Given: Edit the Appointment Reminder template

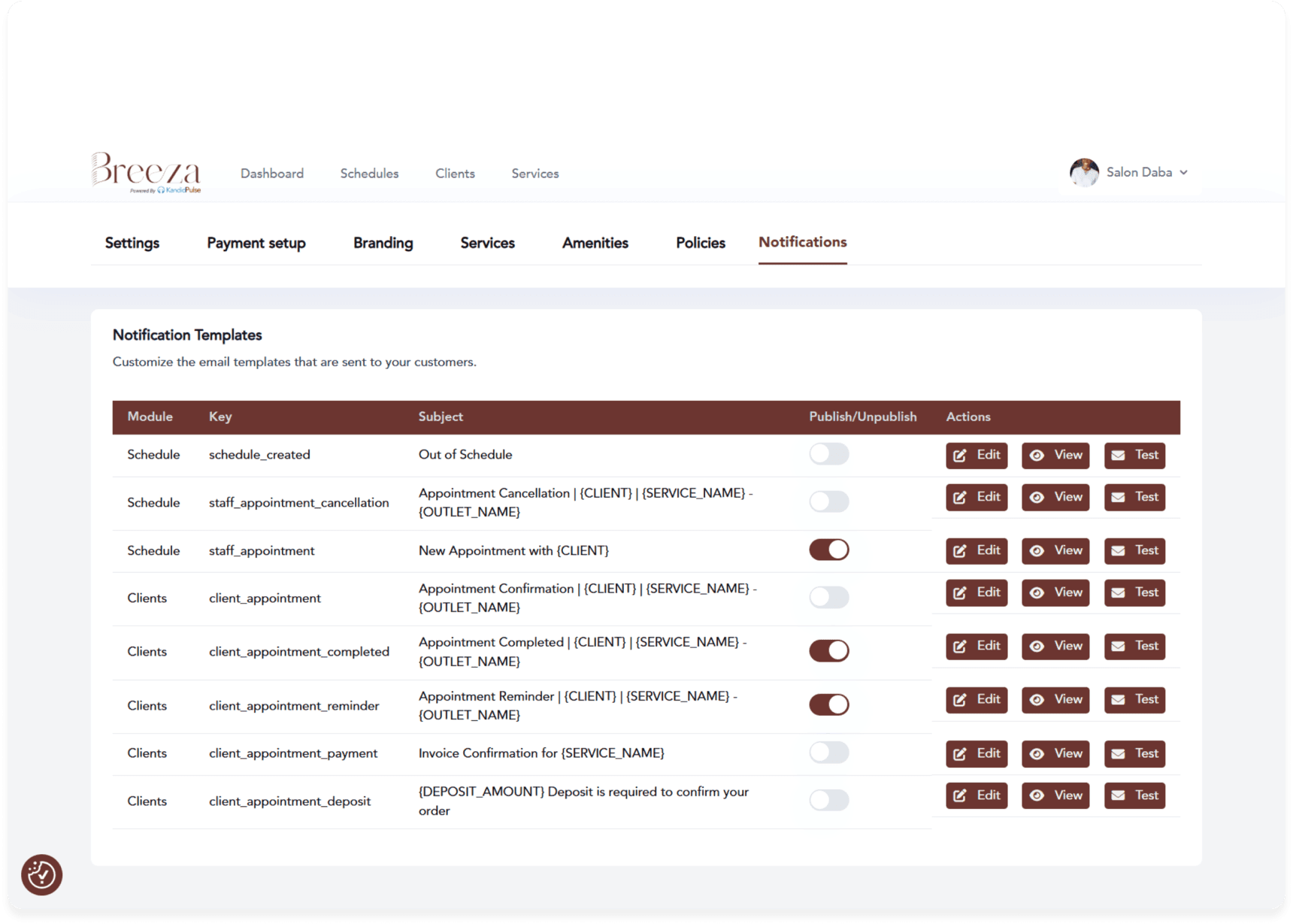Looking at the screenshot, I should [x=977, y=699].
